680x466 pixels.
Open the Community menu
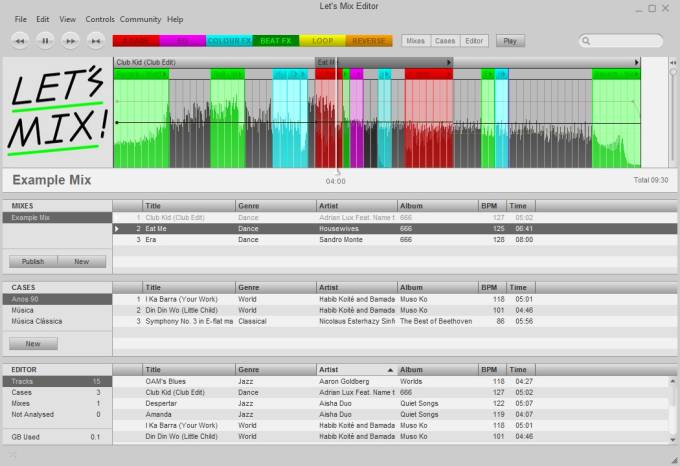point(140,19)
